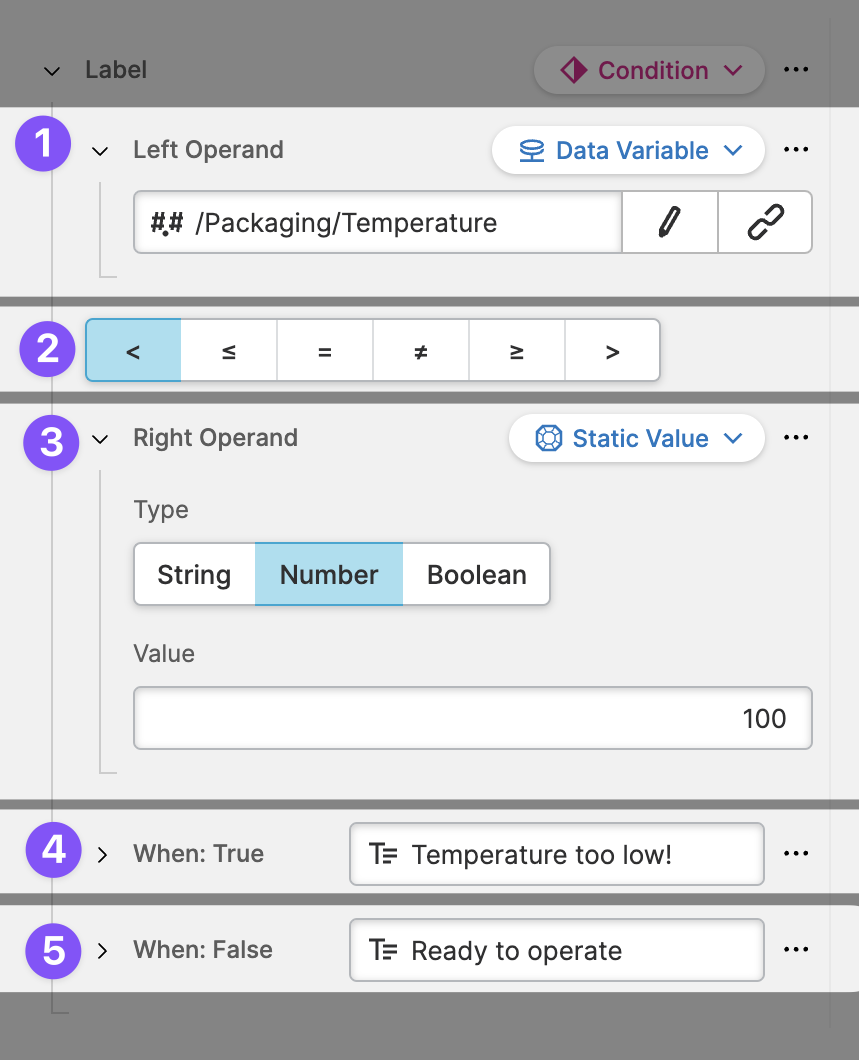Collapse the Left Operand section

100,151
